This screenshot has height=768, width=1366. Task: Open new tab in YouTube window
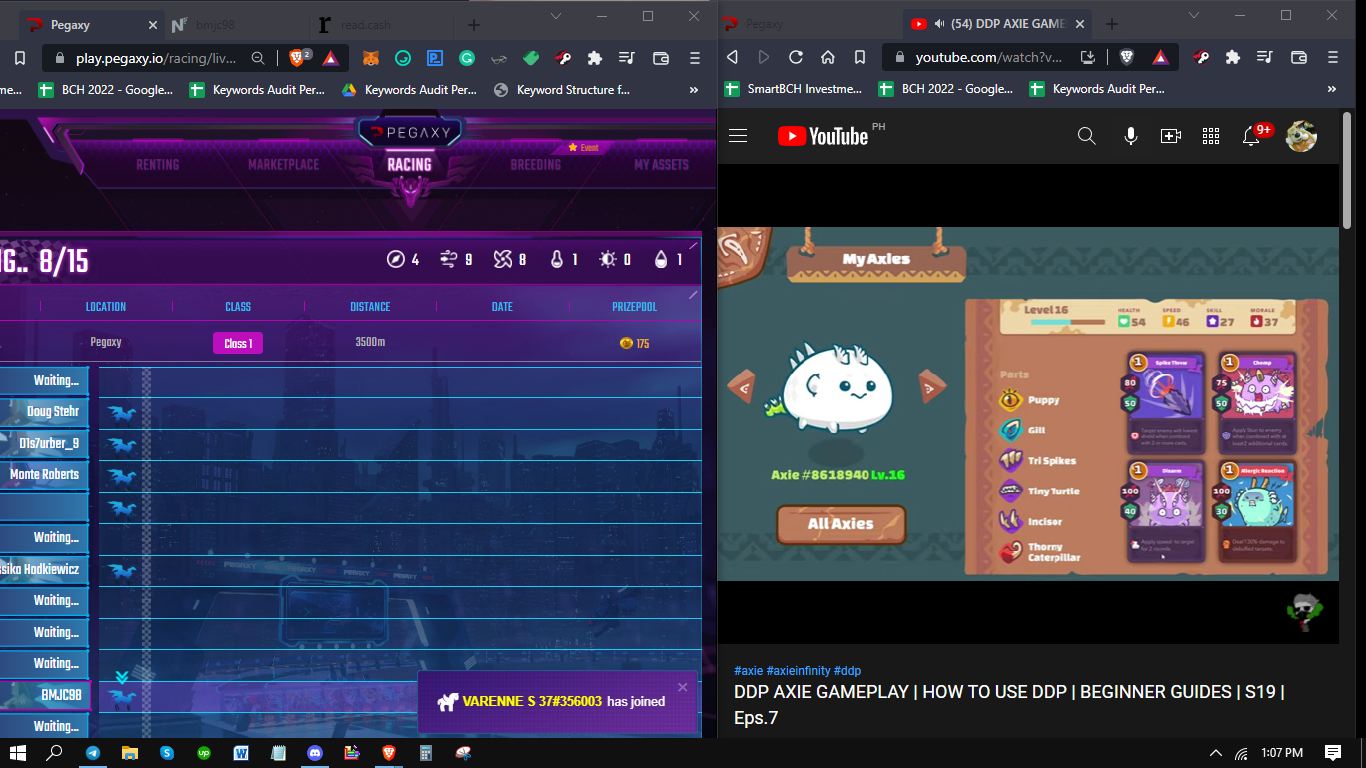pos(1111,24)
